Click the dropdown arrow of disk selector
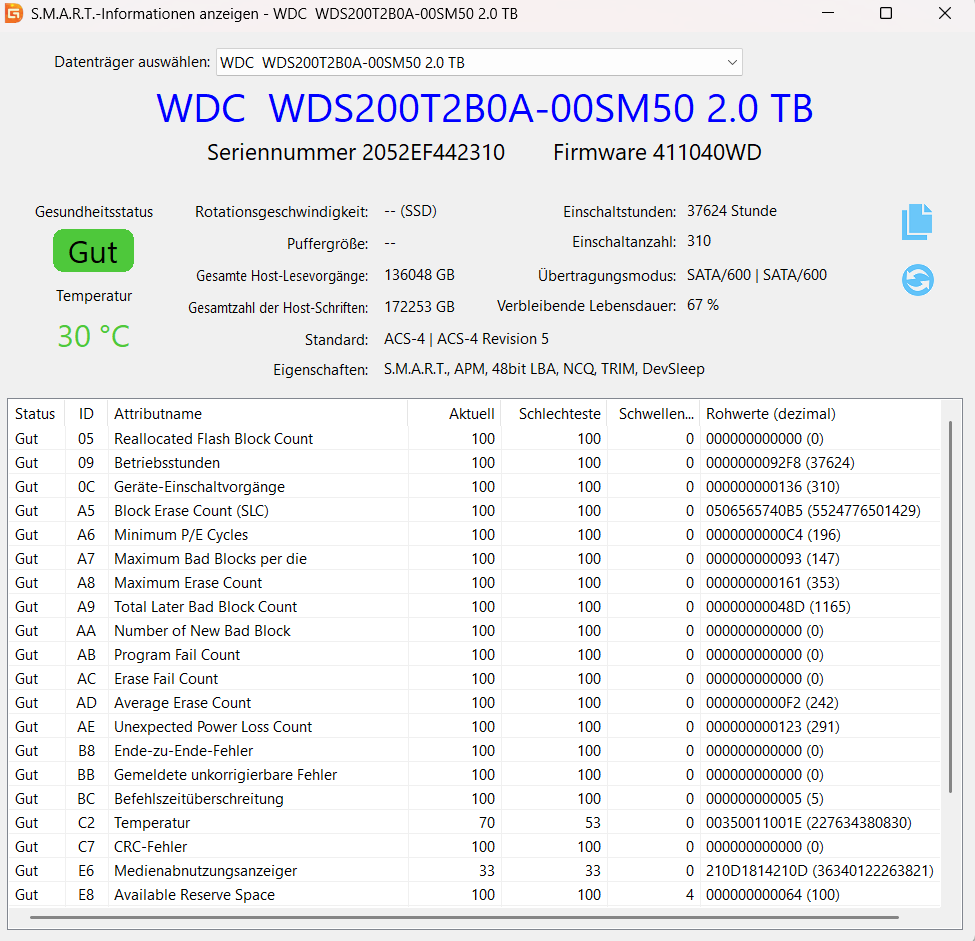Image resolution: width=975 pixels, height=941 pixels. click(732, 63)
